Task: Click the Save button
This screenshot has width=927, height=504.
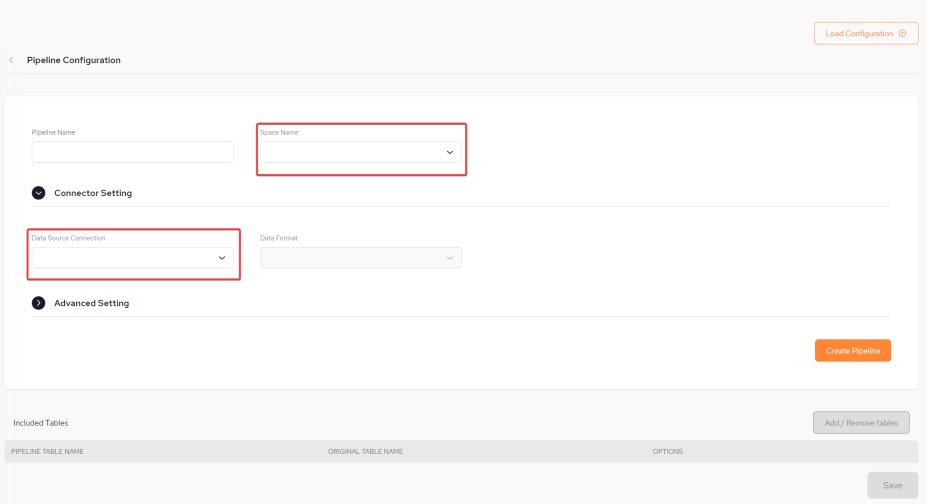Action: pos(892,485)
